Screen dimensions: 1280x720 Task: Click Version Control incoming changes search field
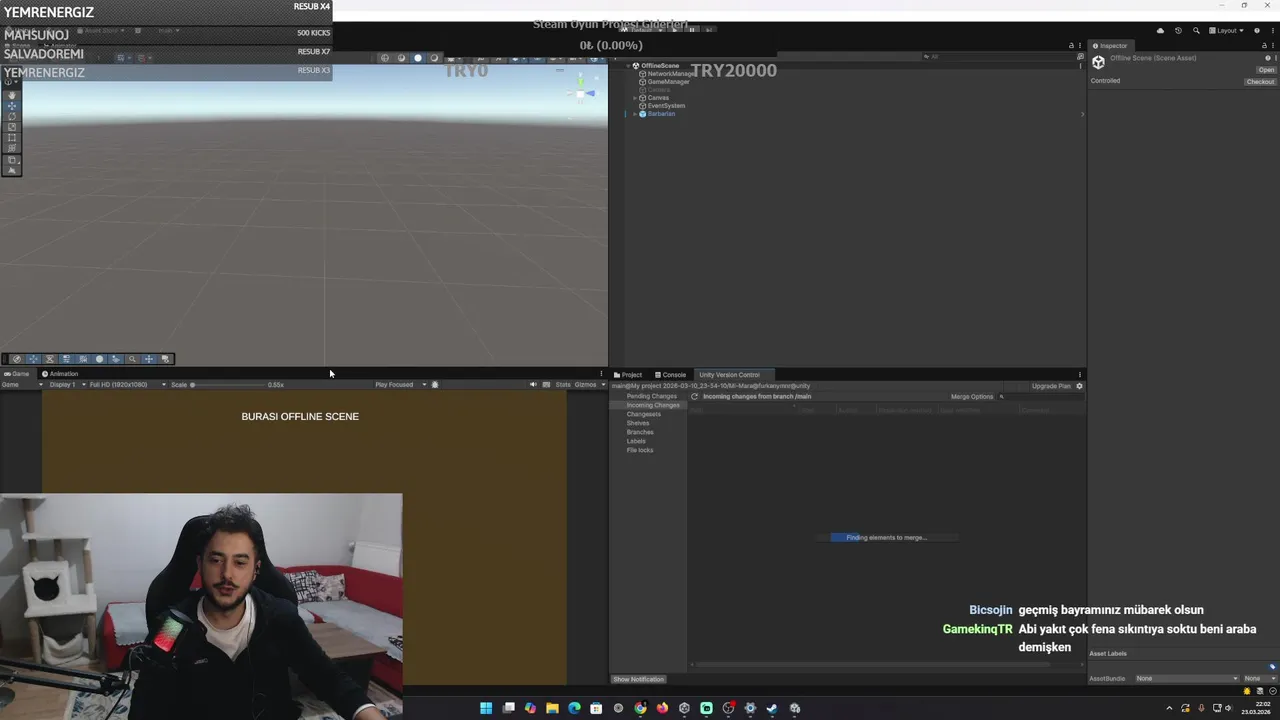point(1040,396)
